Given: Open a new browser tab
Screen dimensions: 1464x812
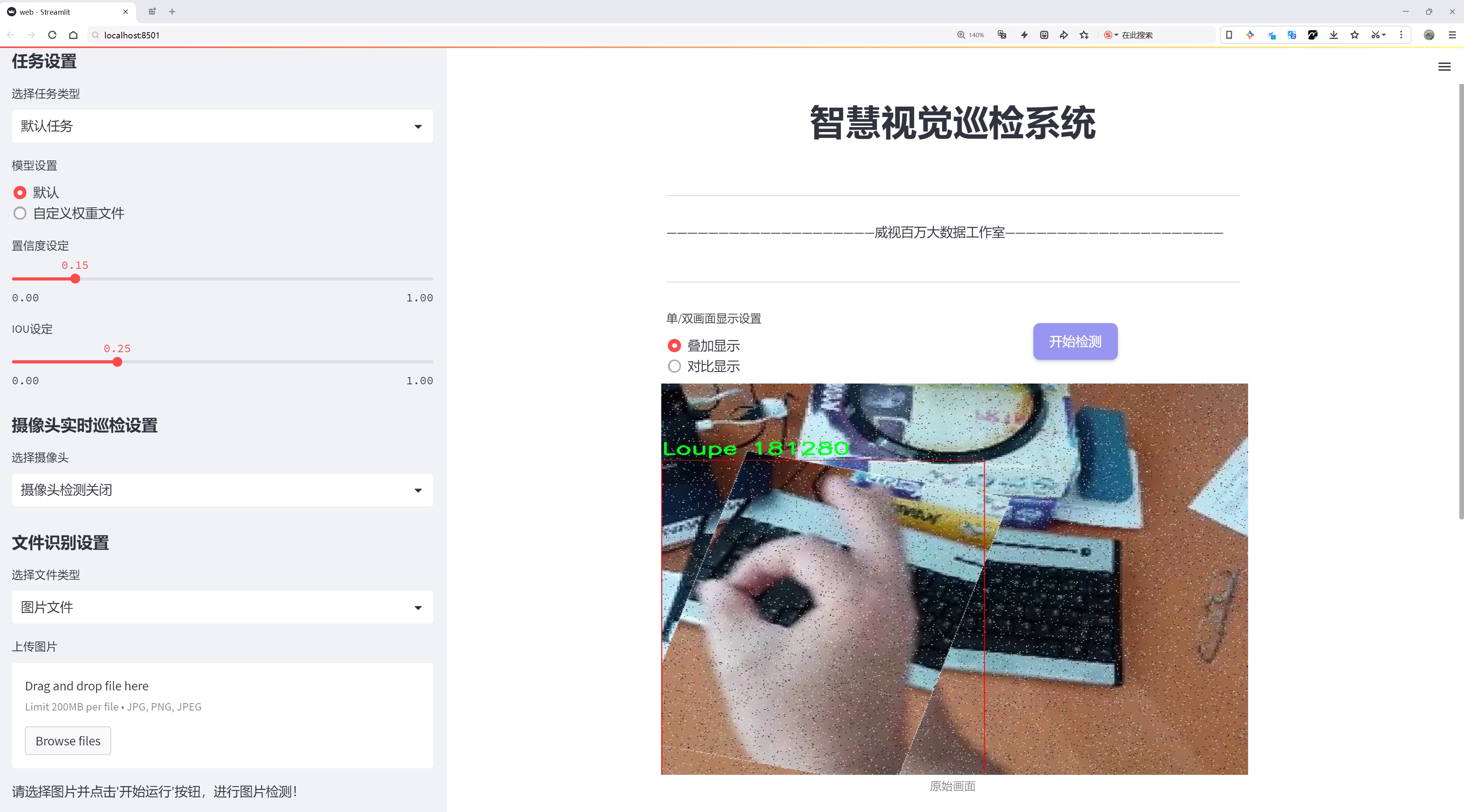Looking at the screenshot, I should (172, 11).
